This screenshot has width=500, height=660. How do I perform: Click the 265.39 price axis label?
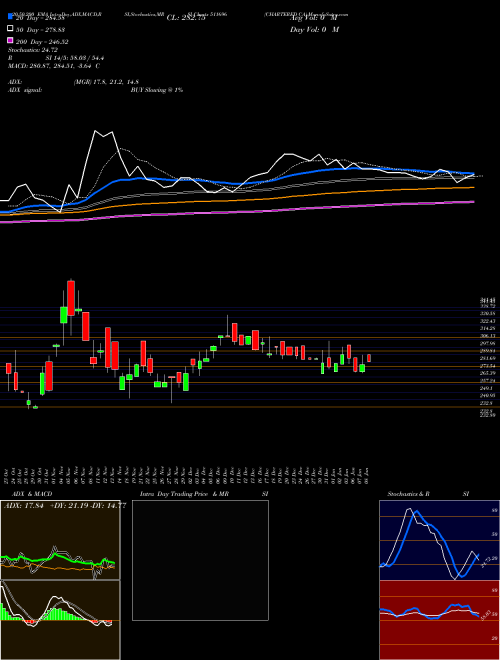(487, 373)
